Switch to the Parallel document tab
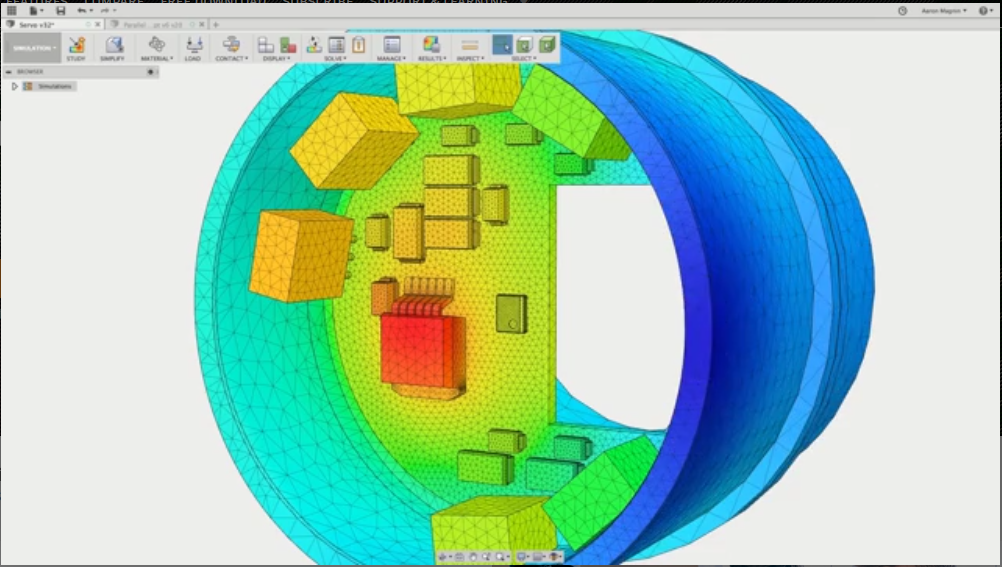Image resolution: width=1002 pixels, height=567 pixels. 153,24
